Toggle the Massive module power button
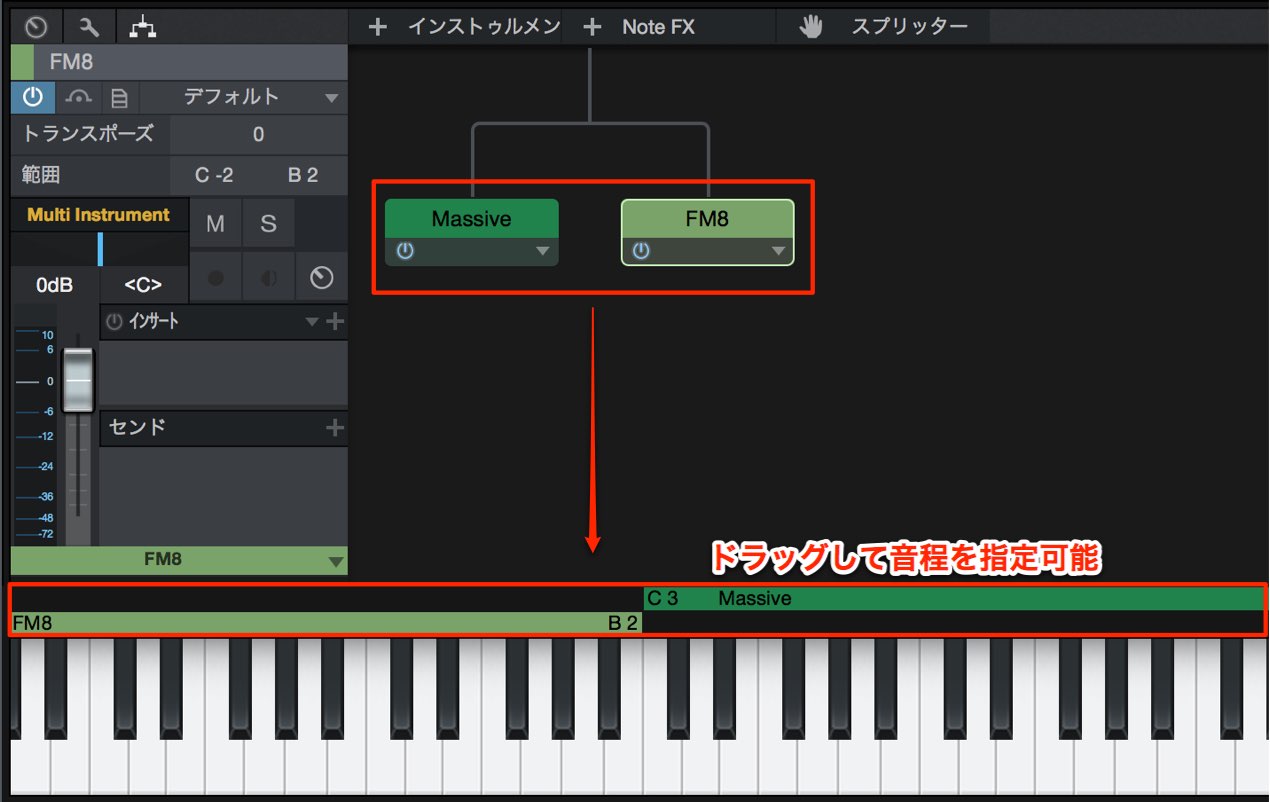The image size is (1270, 802). [404, 251]
